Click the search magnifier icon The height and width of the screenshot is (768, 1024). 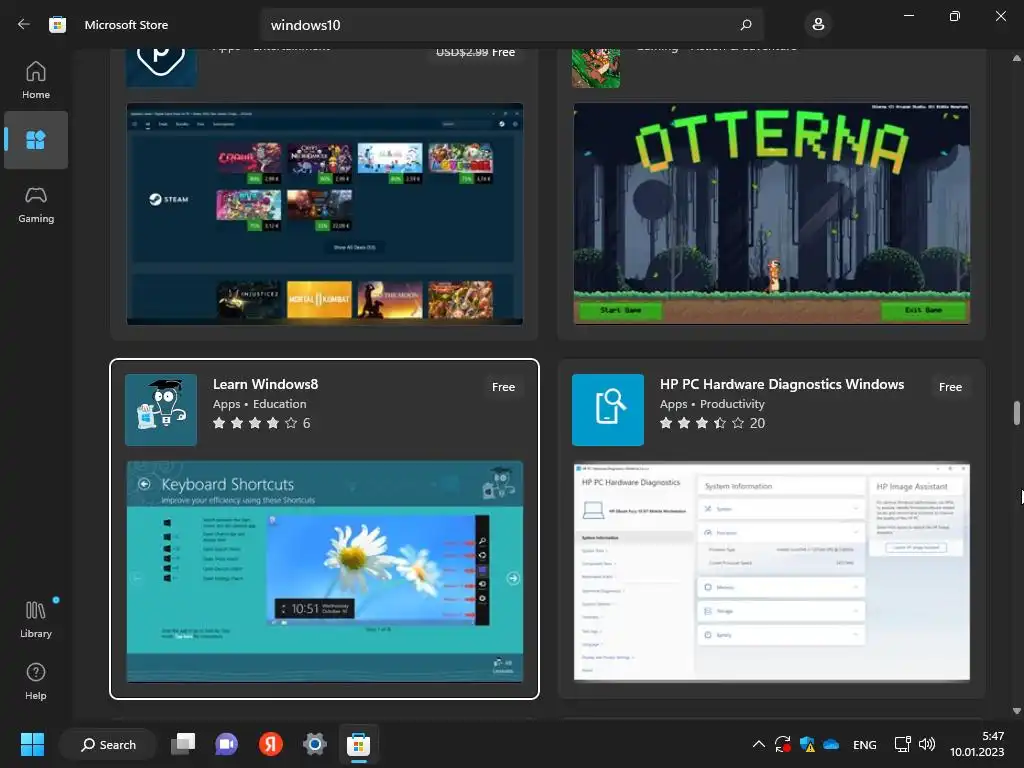point(746,25)
